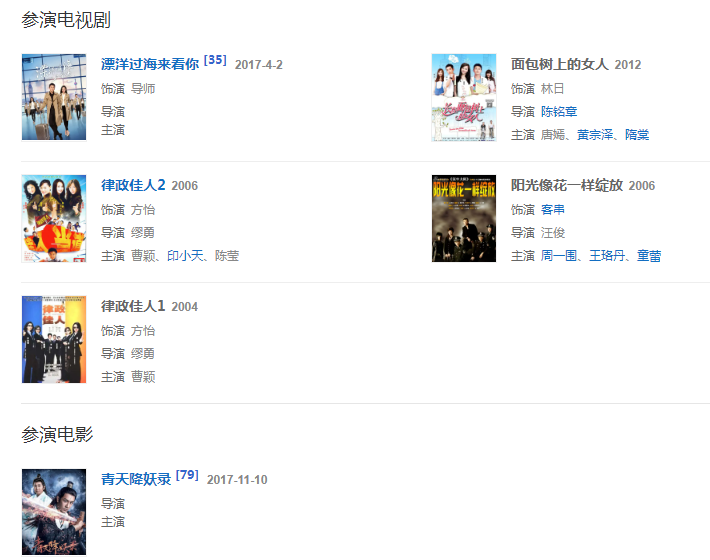This screenshot has width=710, height=560.
Task: Open the 青天降妖录 movie title link
Action: pyautogui.click(x=136, y=479)
